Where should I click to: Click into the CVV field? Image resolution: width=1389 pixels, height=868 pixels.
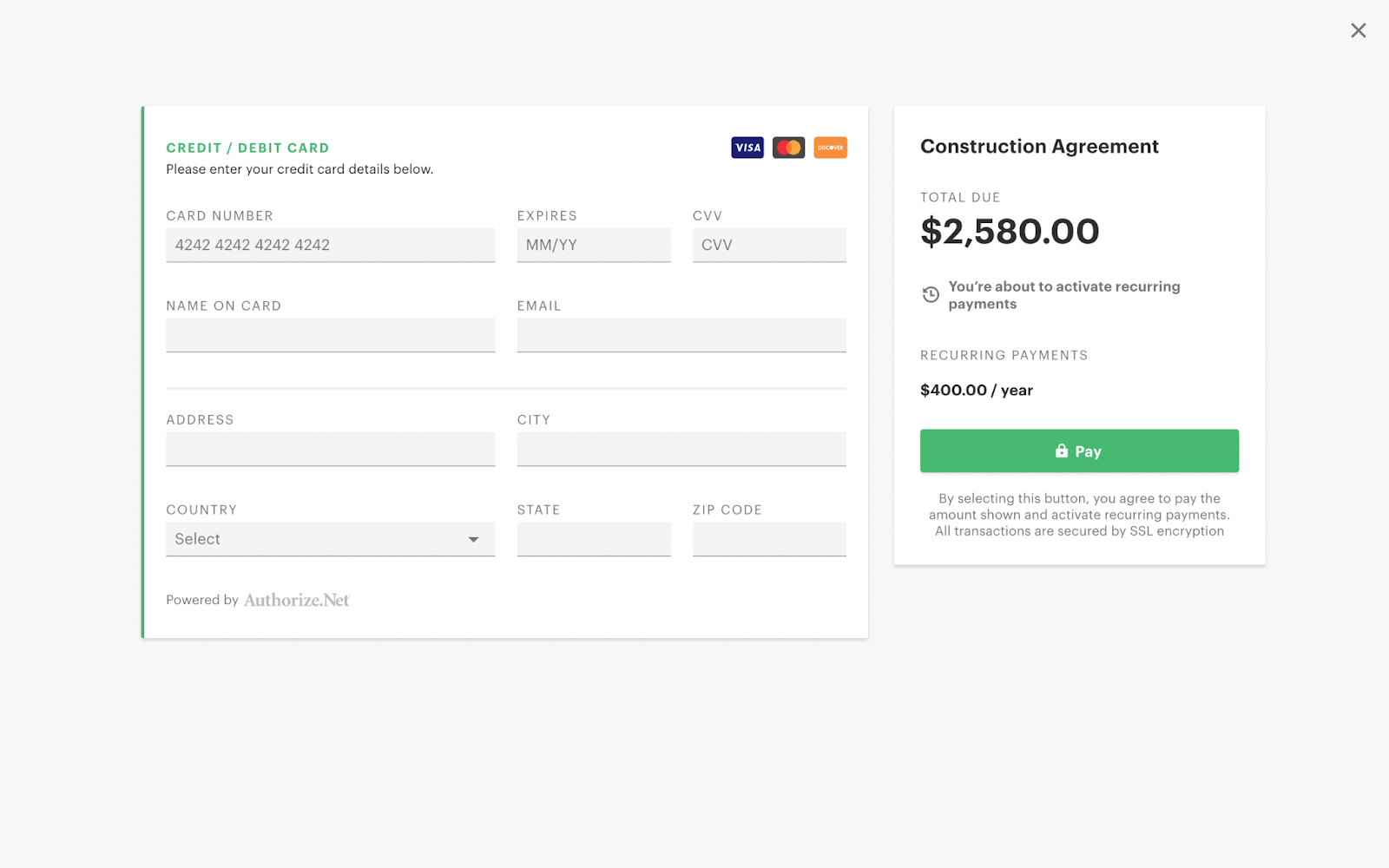pos(769,245)
